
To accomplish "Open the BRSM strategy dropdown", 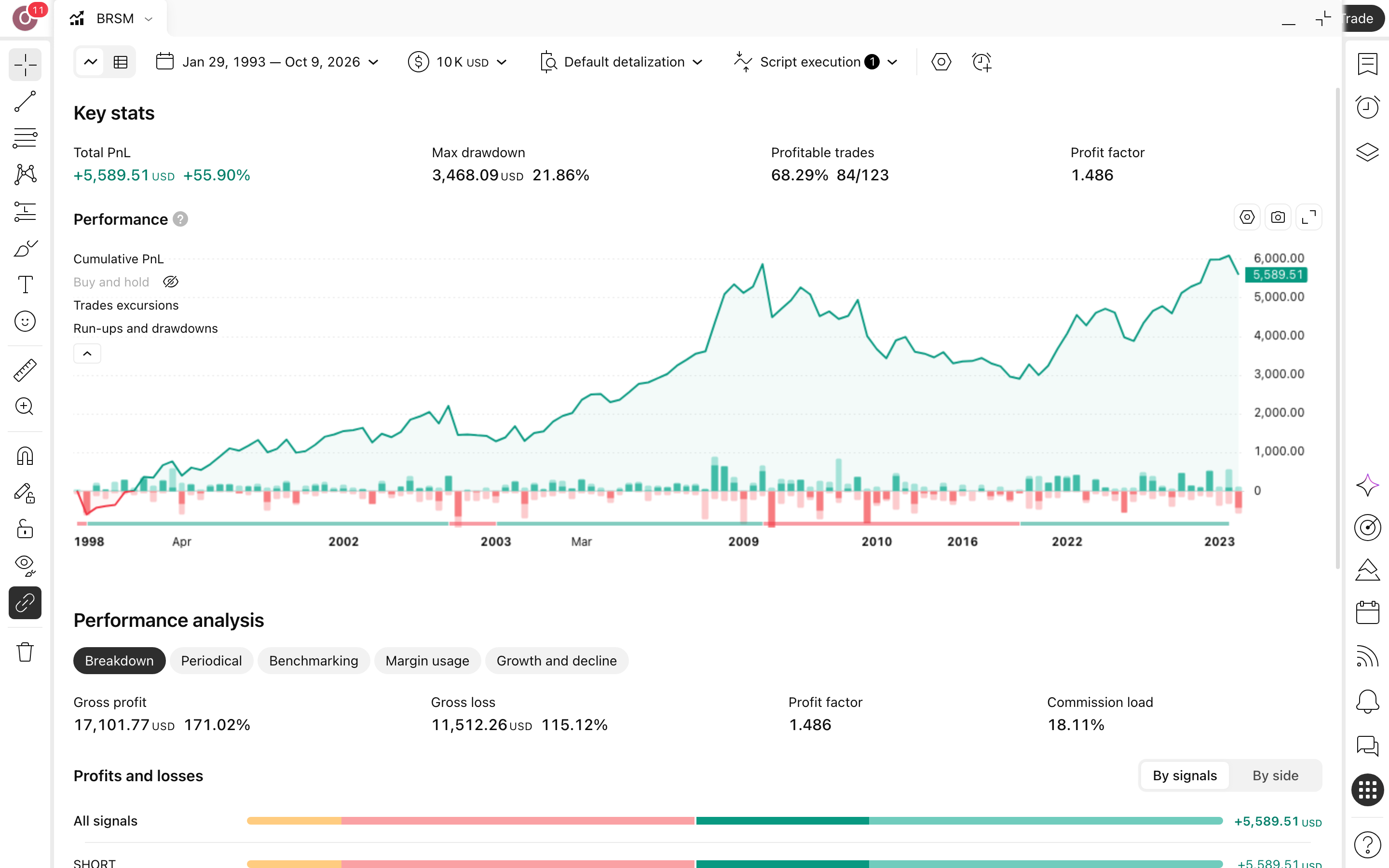I will pos(111,18).
